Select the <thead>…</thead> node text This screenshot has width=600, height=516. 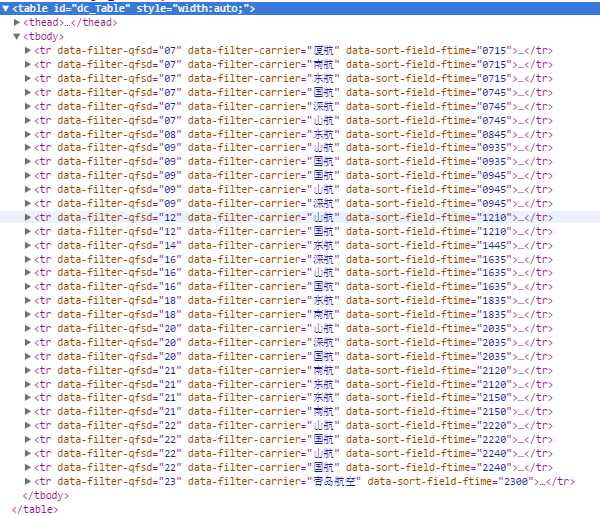pos(70,22)
